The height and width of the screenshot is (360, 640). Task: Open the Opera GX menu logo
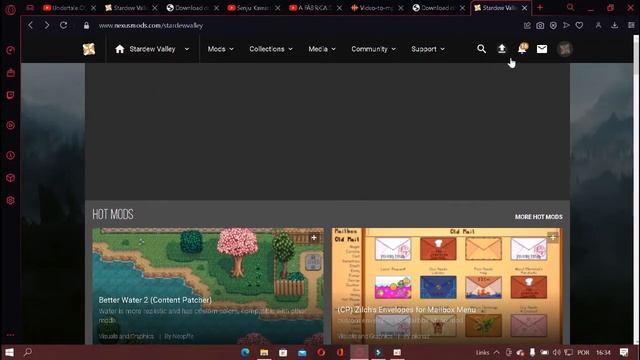pyautogui.click(x=11, y=9)
